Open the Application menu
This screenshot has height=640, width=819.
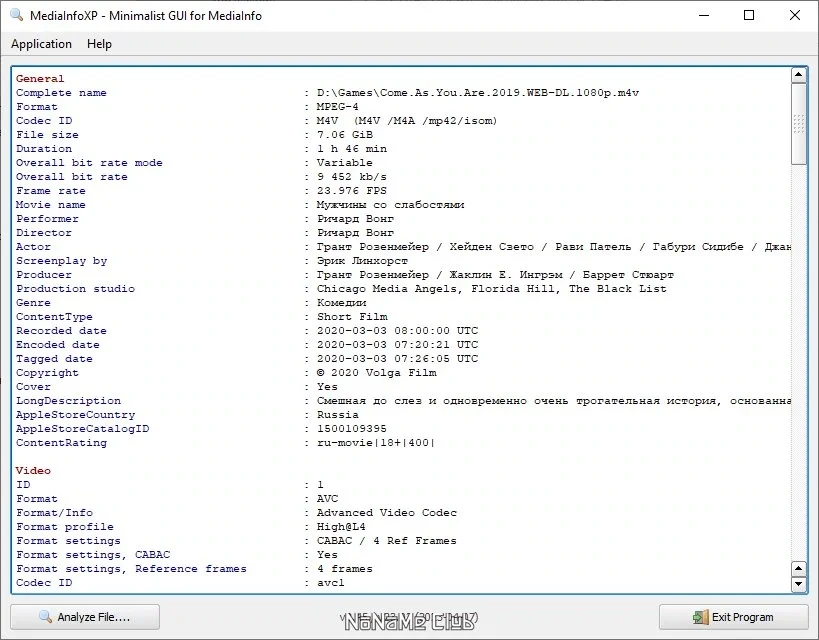pyautogui.click(x=41, y=44)
